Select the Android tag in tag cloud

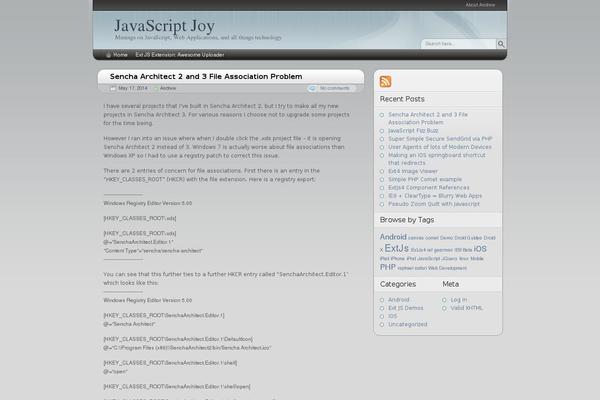pos(393,237)
